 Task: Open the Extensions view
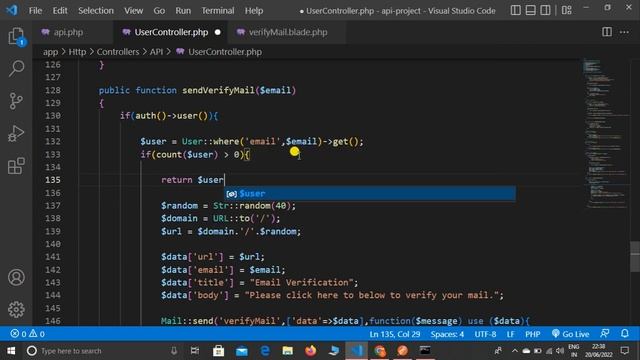click(16, 166)
